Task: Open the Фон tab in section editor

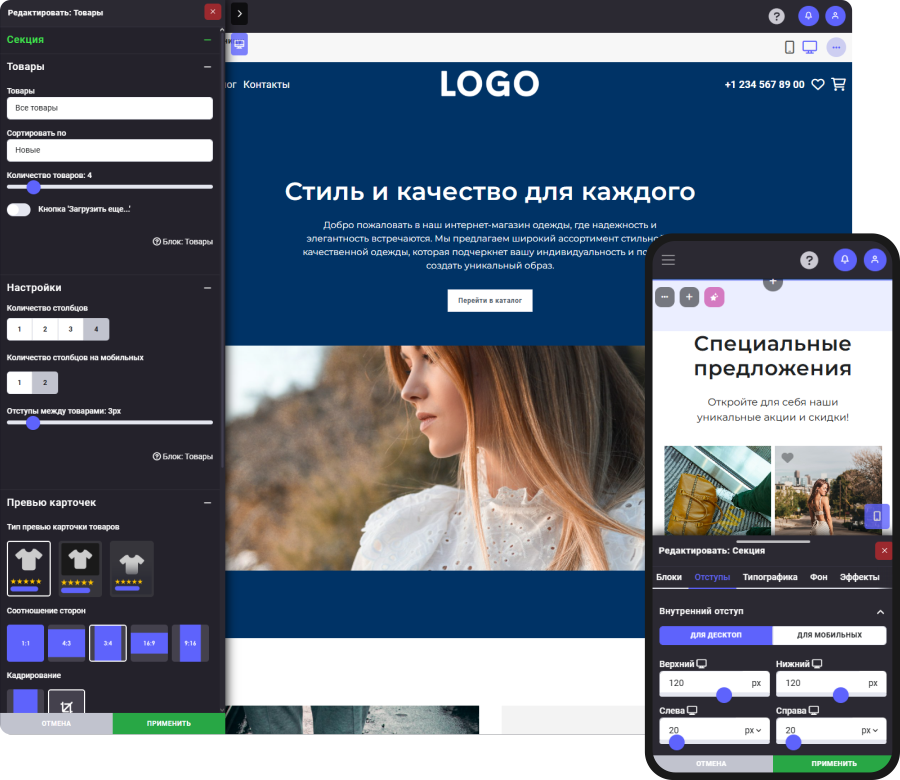Action: coord(819,577)
